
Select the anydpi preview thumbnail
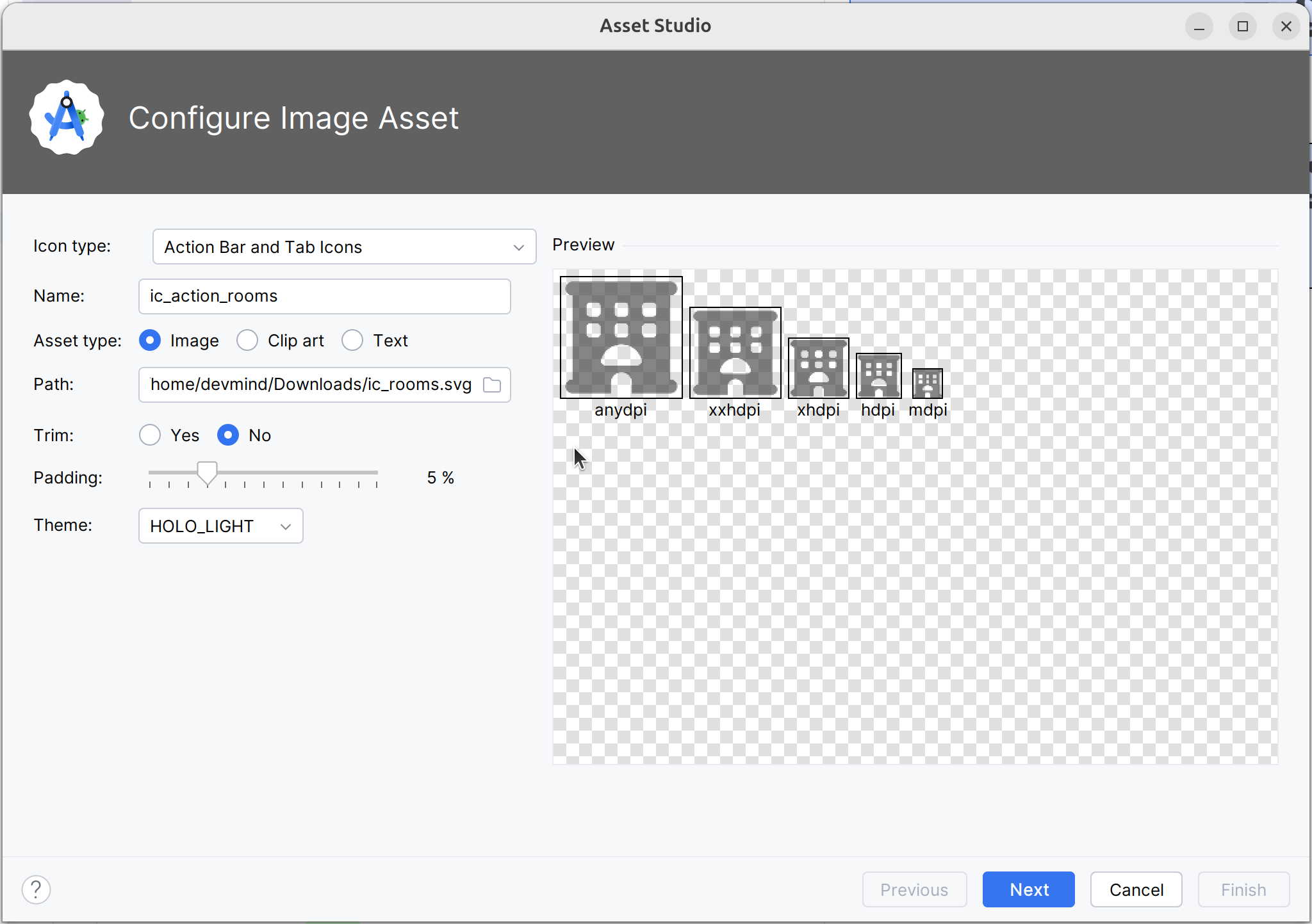[621, 337]
